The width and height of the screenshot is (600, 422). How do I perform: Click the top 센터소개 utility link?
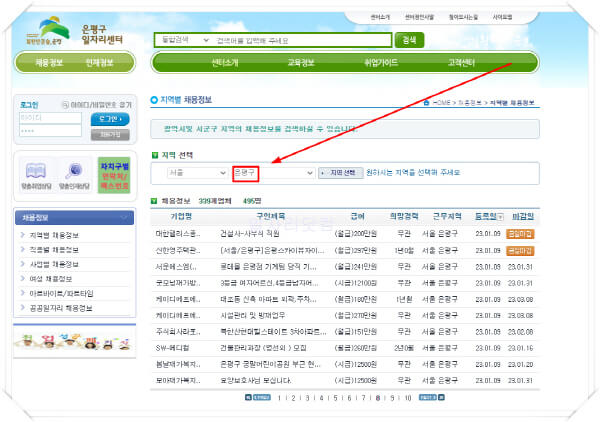coord(380,17)
